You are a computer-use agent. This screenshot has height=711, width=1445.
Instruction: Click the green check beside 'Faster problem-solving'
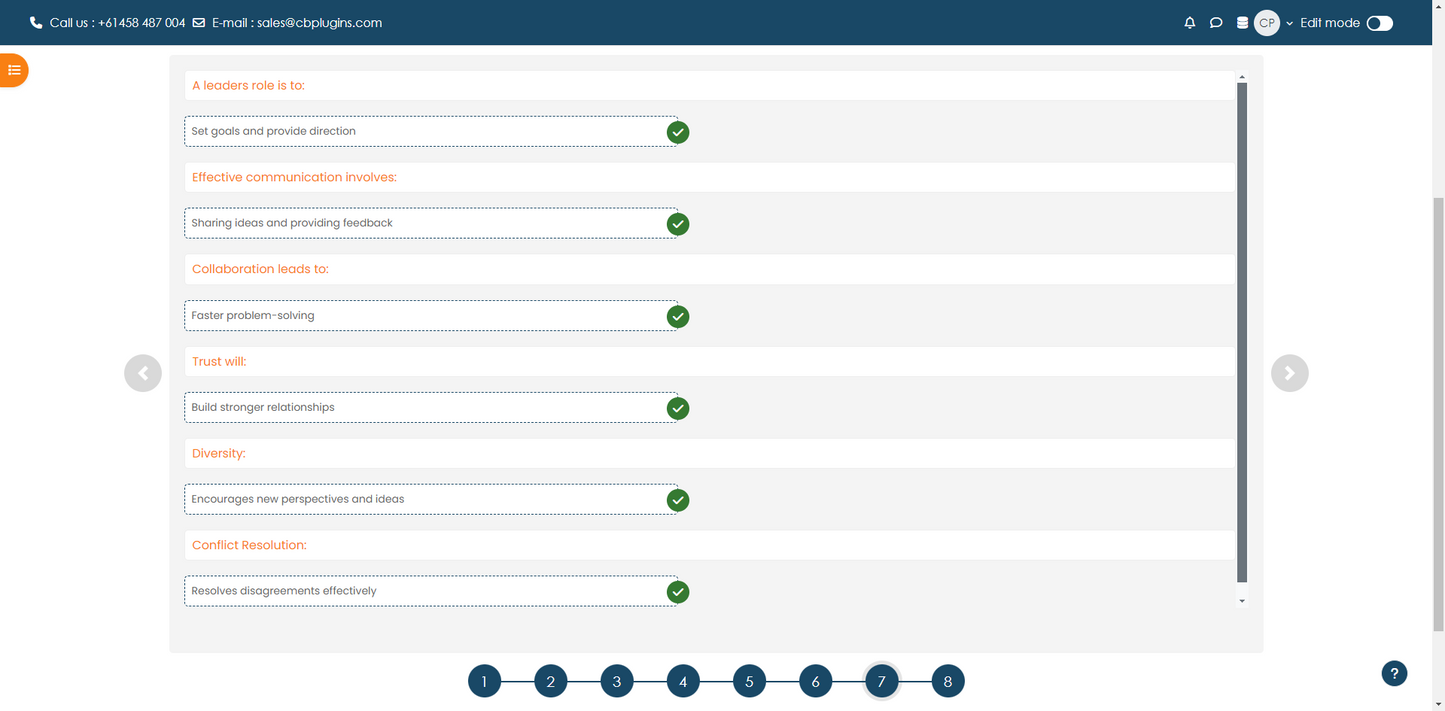678,317
